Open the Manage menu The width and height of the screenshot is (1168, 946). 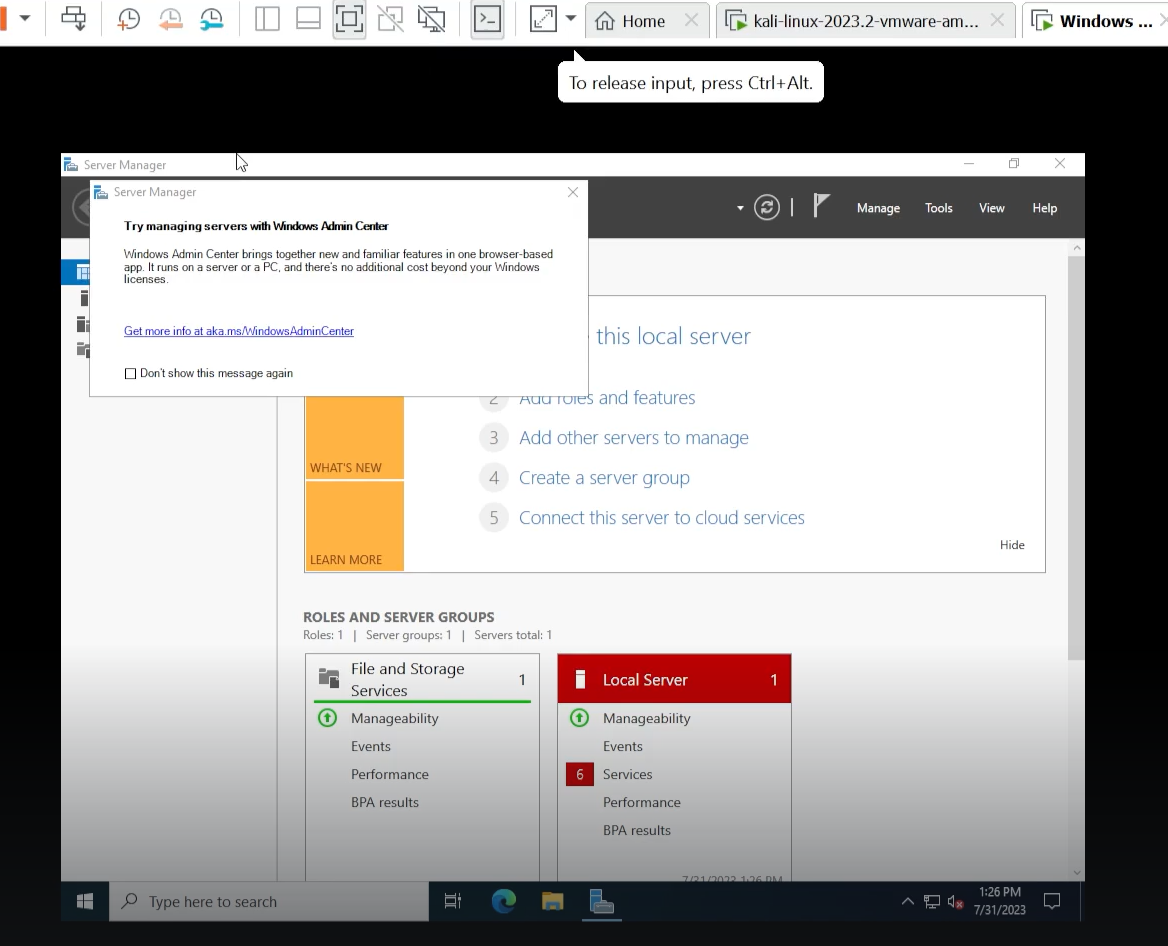[878, 208]
